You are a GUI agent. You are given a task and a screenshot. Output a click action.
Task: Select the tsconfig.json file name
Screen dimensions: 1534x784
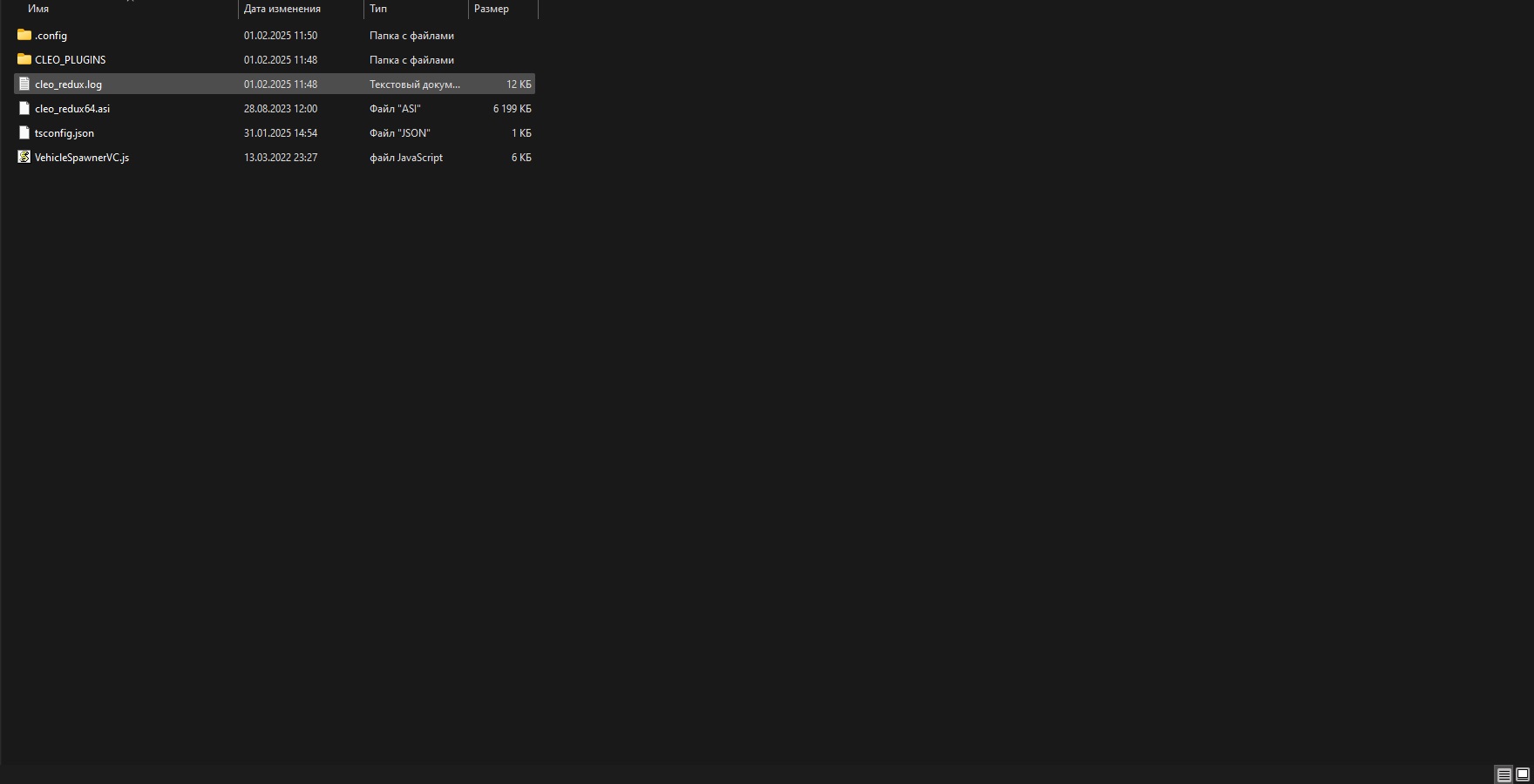(64, 133)
